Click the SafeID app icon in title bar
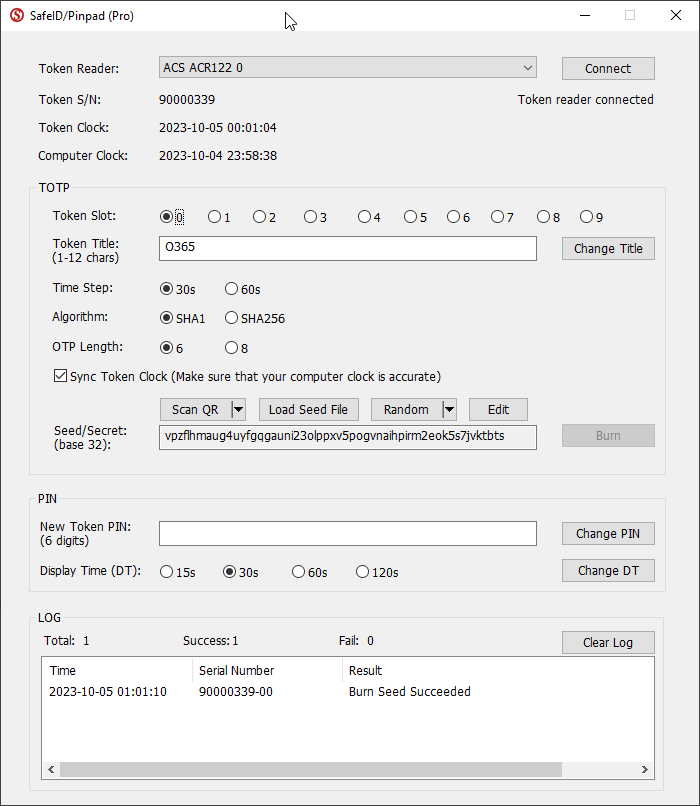Image resolution: width=700 pixels, height=806 pixels. click(16, 16)
